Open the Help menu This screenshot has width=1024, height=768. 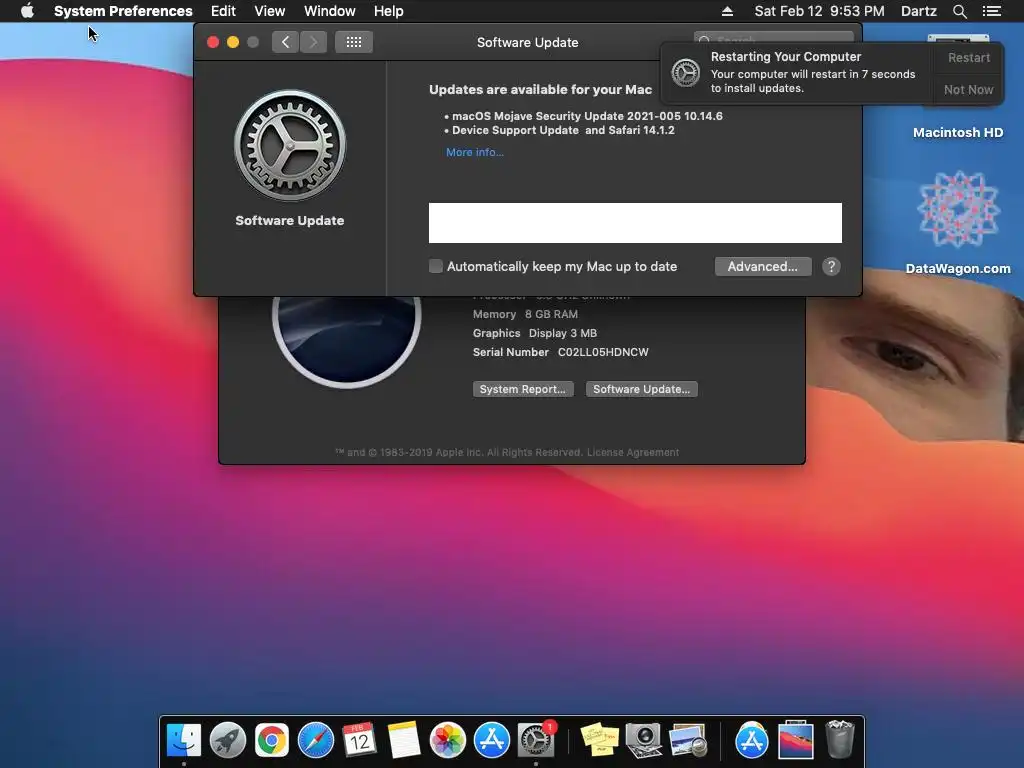coord(389,11)
